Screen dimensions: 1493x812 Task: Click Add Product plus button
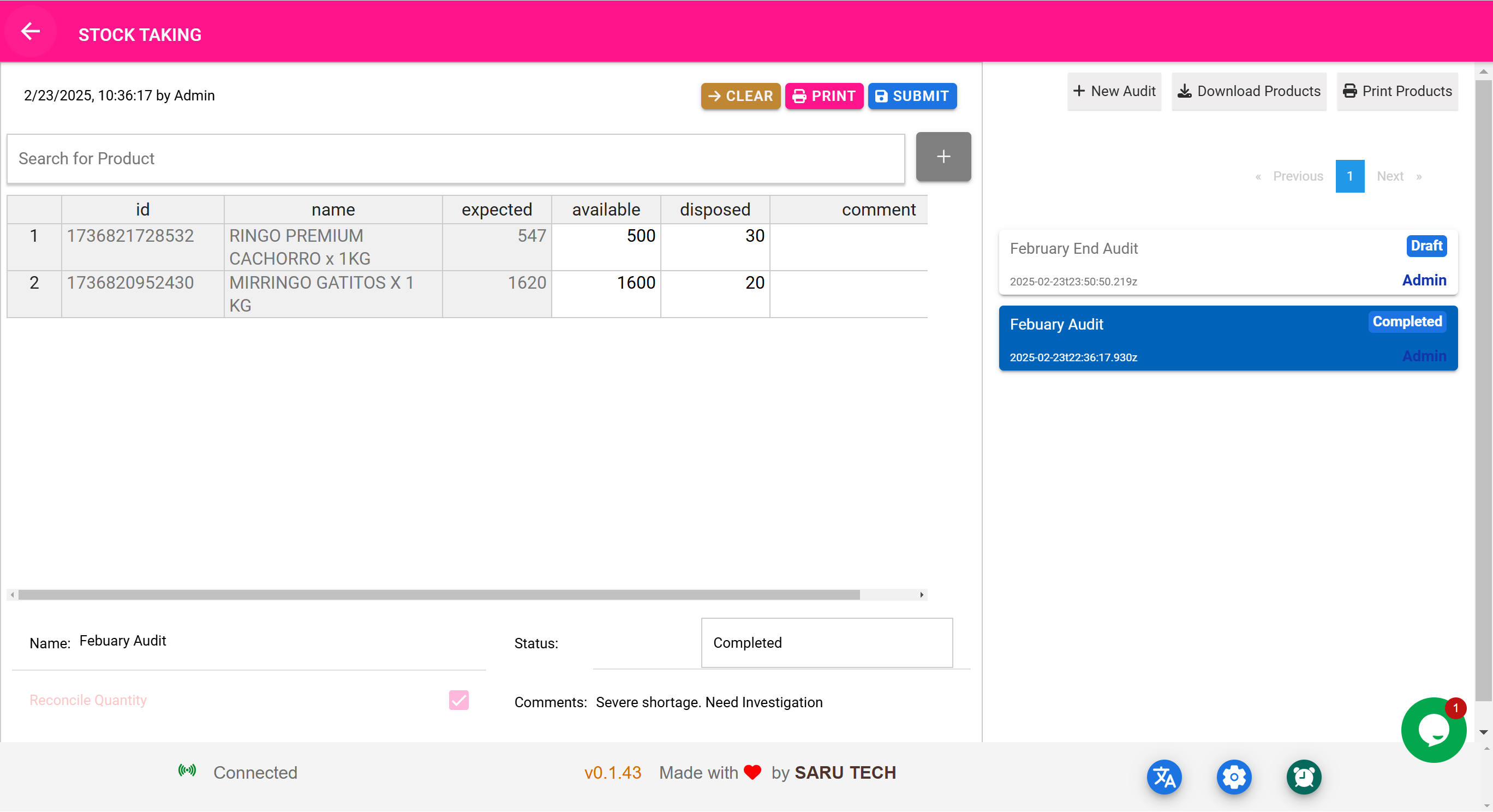click(943, 157)
